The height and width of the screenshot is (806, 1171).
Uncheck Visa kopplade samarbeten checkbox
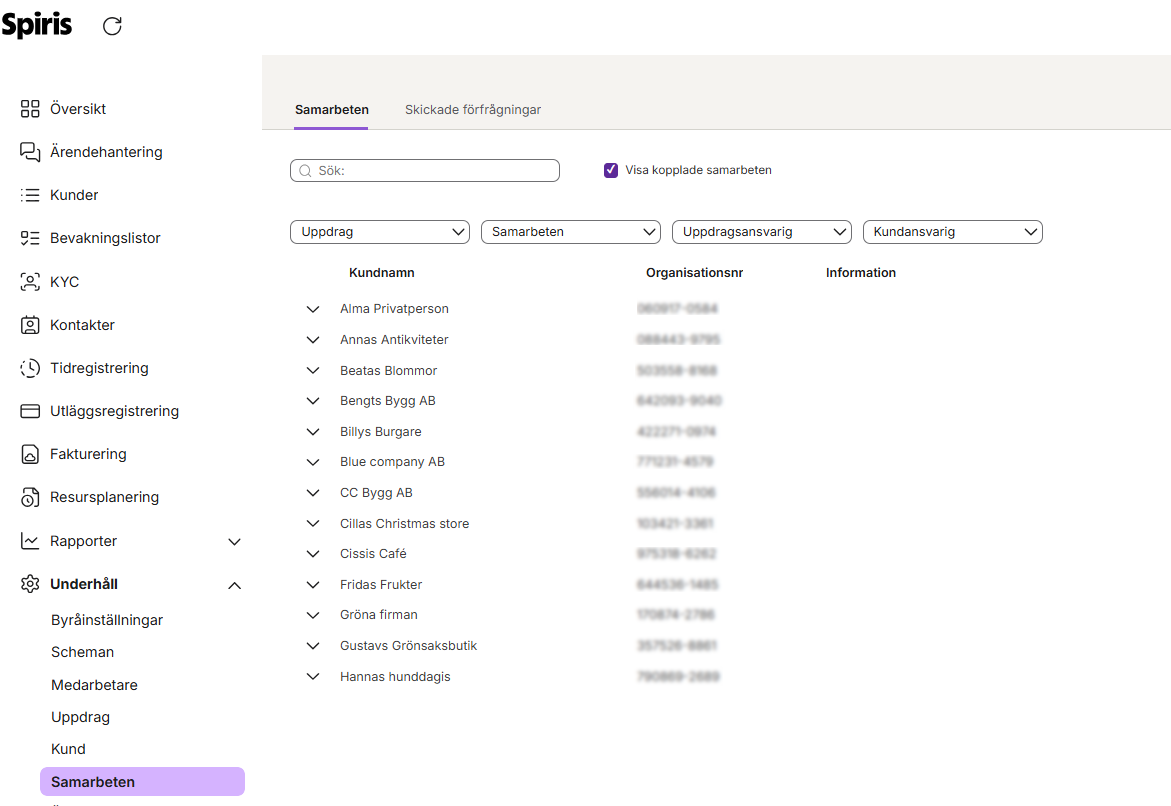(611, 170)
